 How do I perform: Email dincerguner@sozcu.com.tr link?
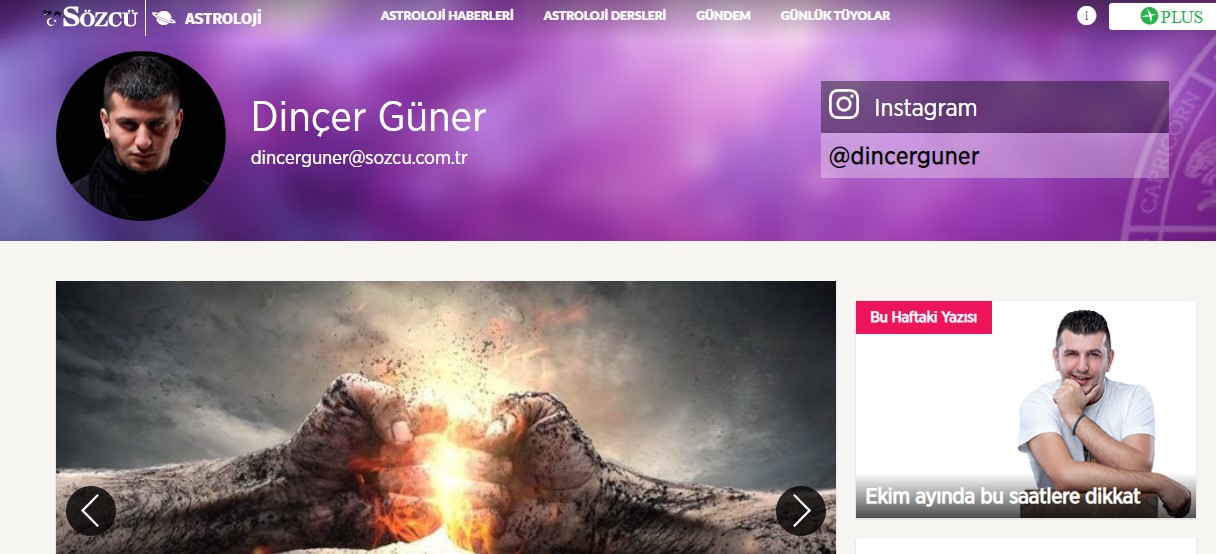(359, 158)
